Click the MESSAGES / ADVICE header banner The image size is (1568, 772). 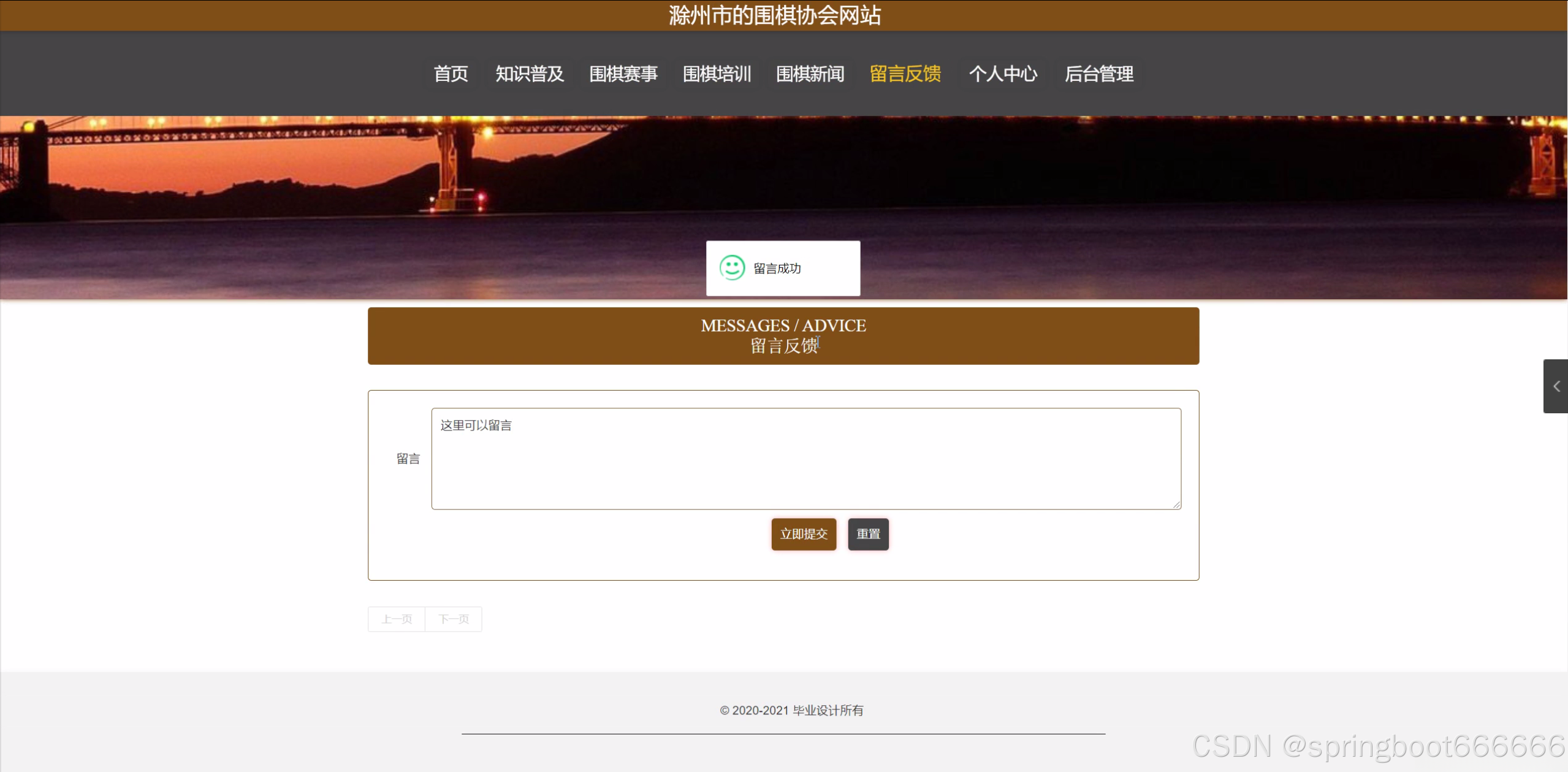[783, 335]
